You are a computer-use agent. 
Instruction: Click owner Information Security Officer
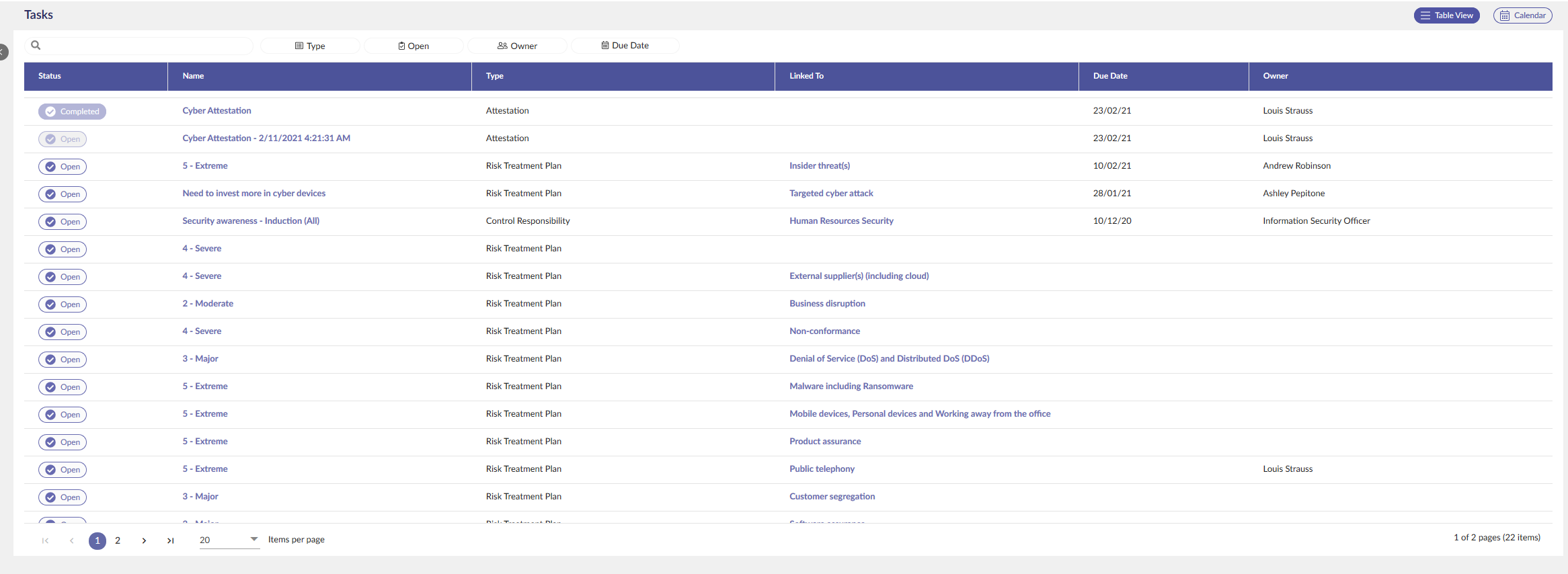(1316, 221)
